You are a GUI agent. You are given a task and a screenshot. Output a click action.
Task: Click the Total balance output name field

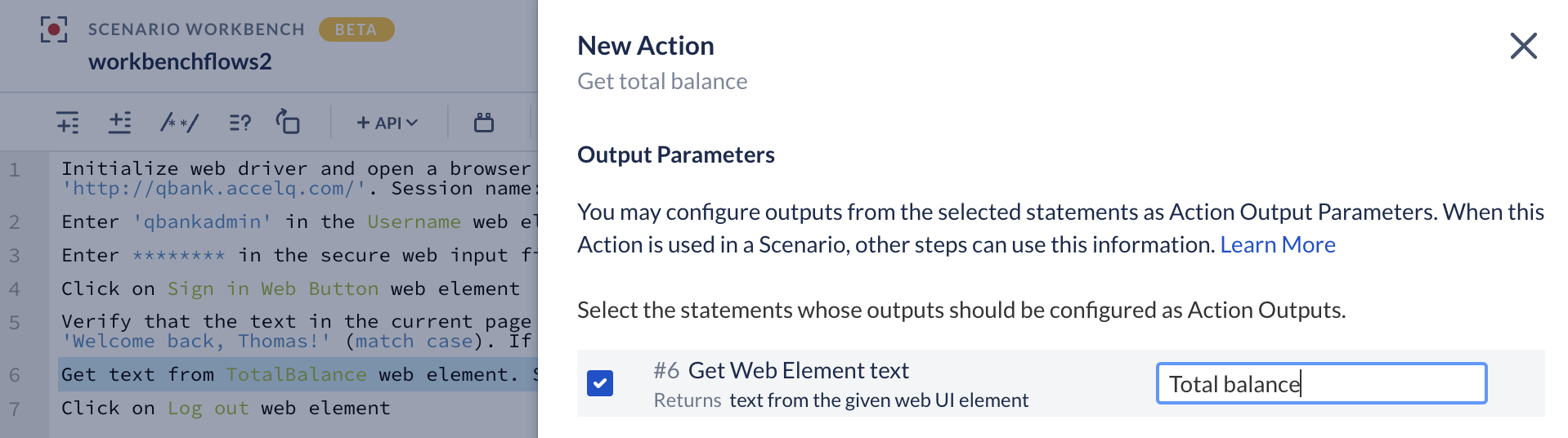point(1321,383)
